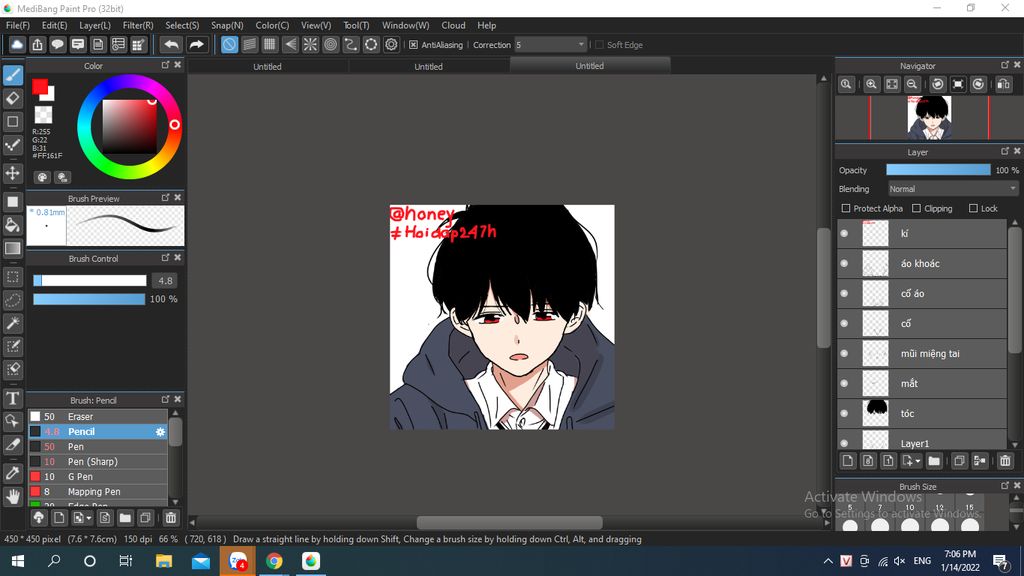Image resolution: width=1024 pixels, height=576 pixels.
Task: Toggle AntiAliasing checkbox
Action: (413, 45)
